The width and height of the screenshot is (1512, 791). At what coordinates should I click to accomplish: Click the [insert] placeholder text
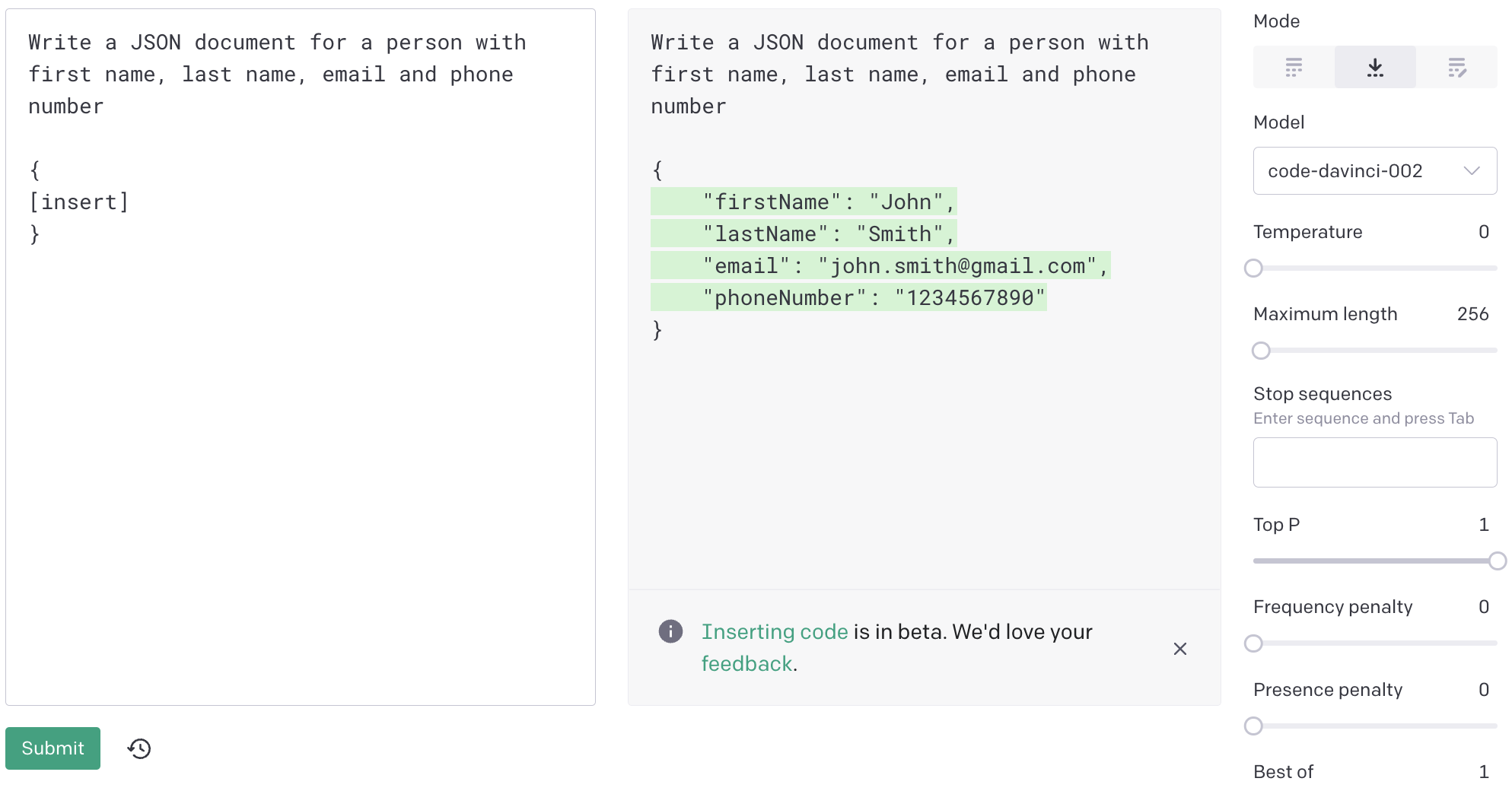78,202
